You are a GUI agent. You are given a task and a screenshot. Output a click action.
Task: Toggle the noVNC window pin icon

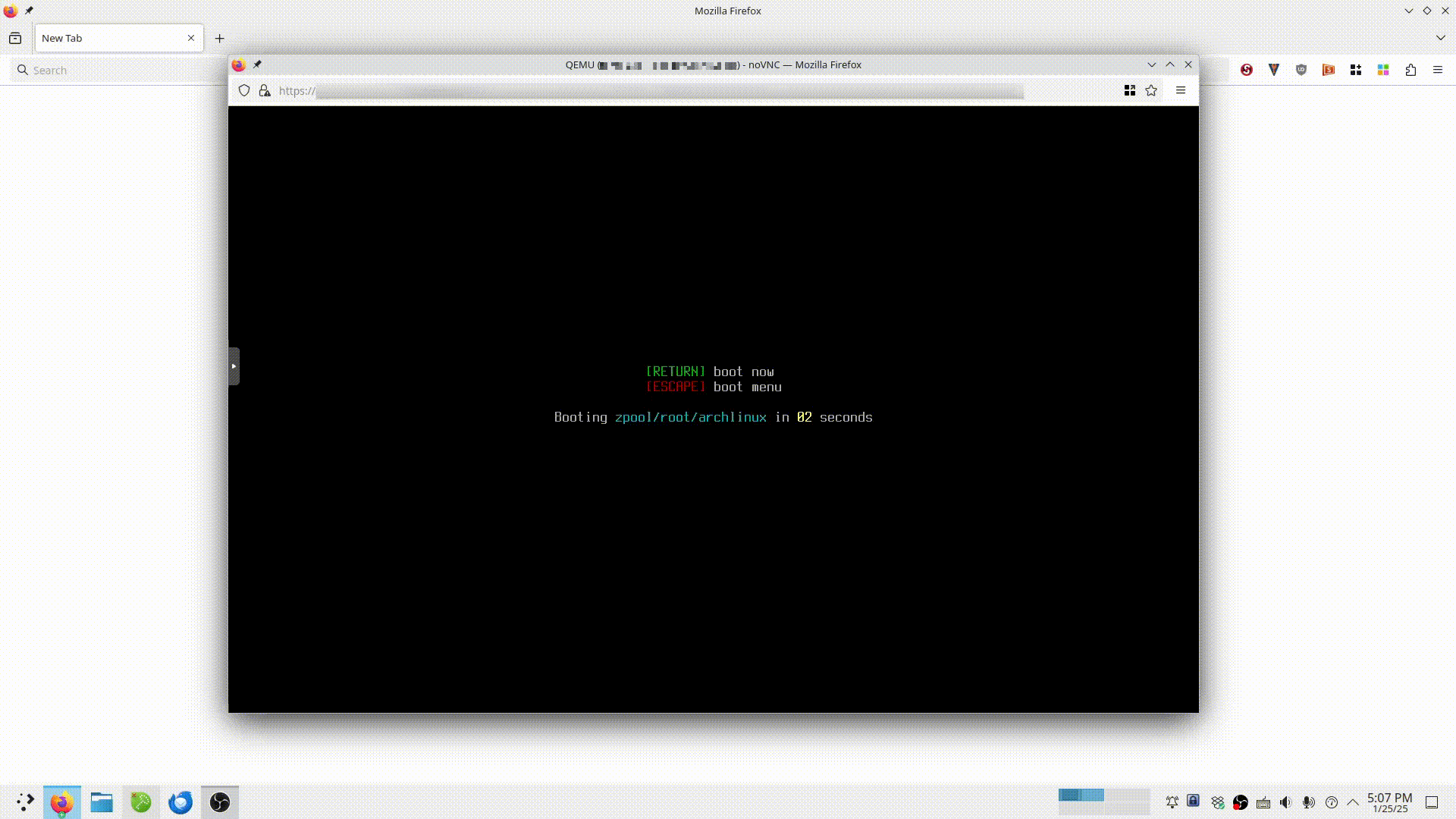coord(257,64)
